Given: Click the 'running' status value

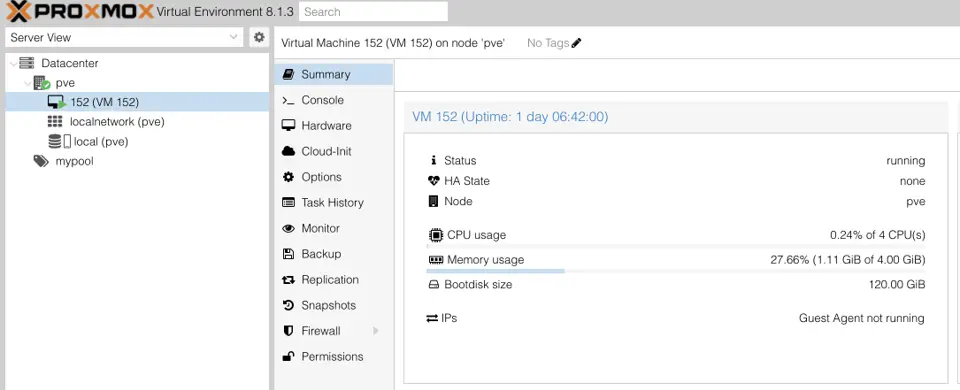Looking at the screenshot, I should (x=906, y=161).
